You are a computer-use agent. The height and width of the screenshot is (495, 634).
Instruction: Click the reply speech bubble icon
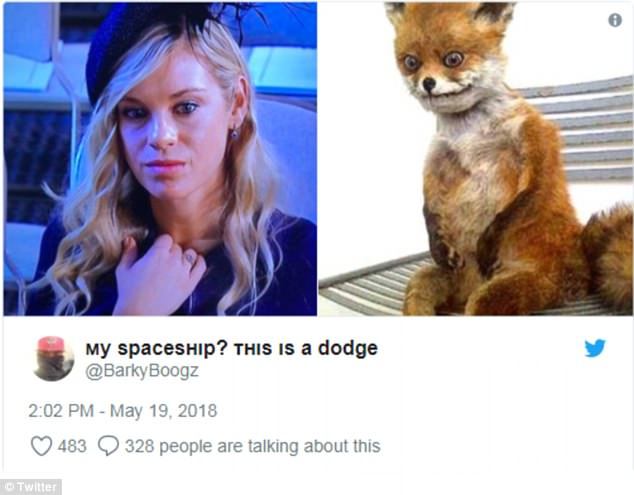108,446
